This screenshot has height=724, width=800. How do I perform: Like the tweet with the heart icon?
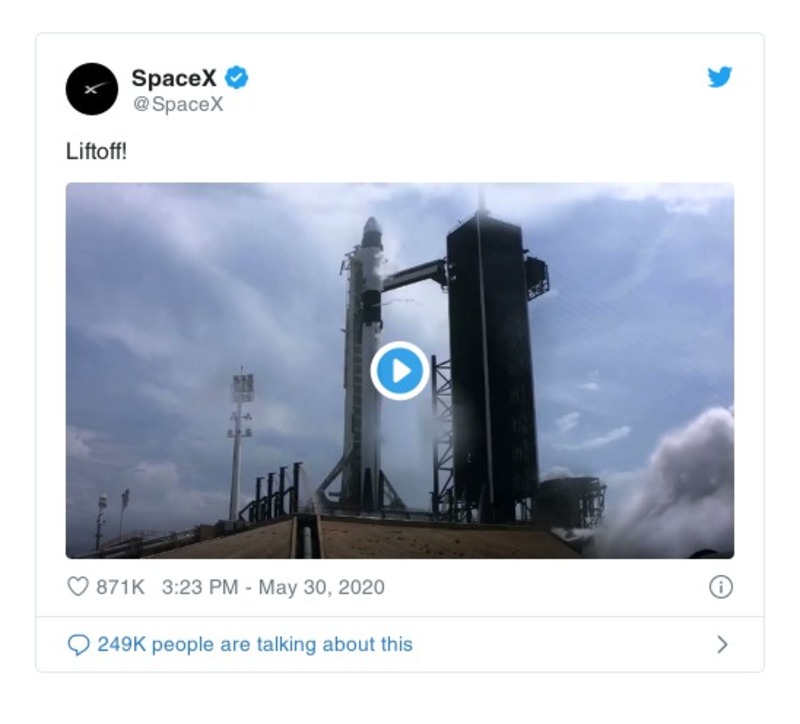(x=77, y=587)
